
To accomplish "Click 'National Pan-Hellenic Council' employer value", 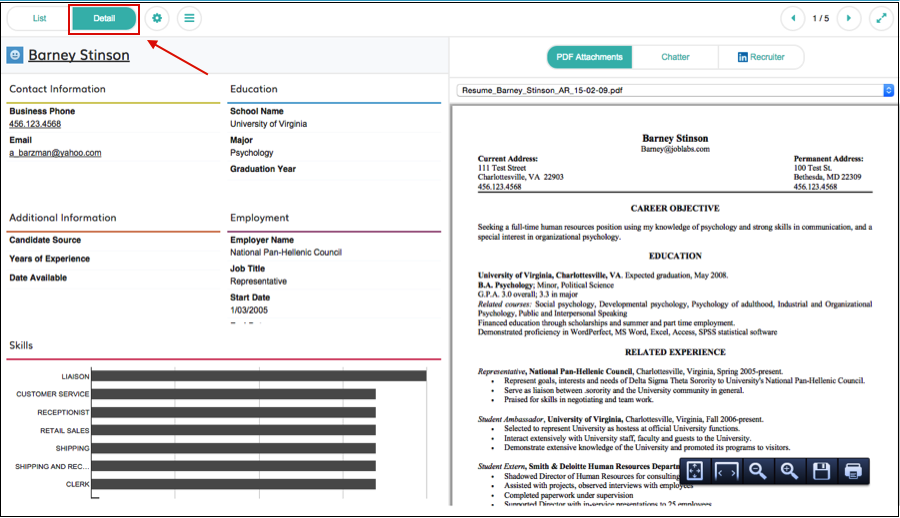I will 286,252.
